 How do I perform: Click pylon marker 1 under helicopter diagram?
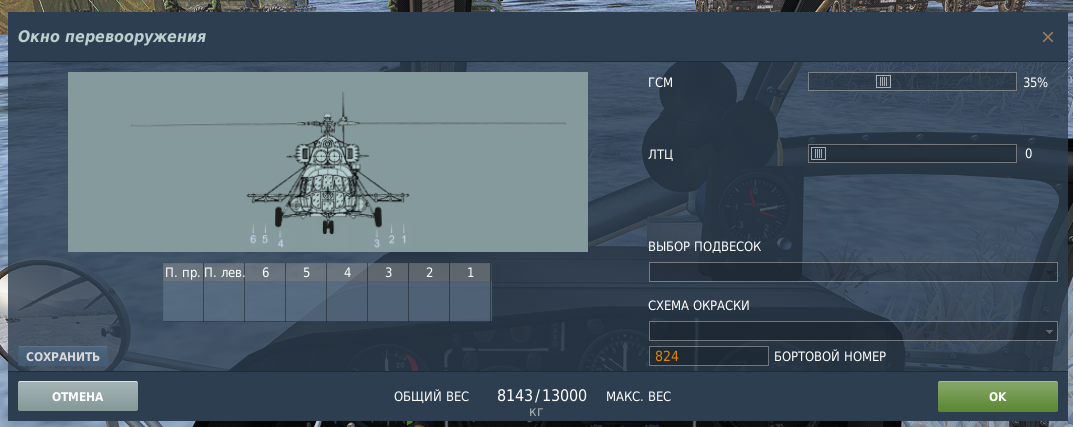(x=404, y=240)
